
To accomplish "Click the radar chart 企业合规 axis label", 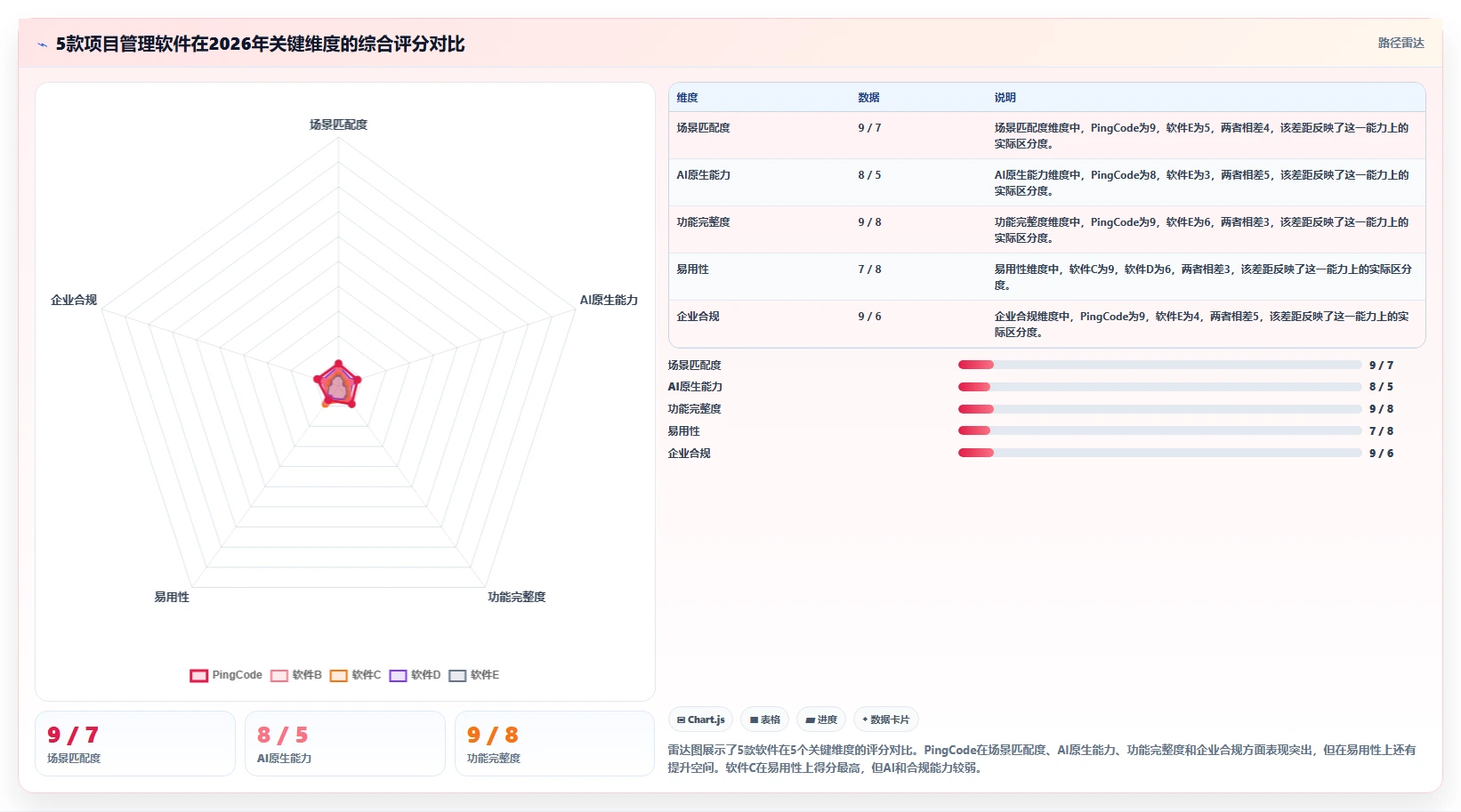I will (x=74, y=300).
